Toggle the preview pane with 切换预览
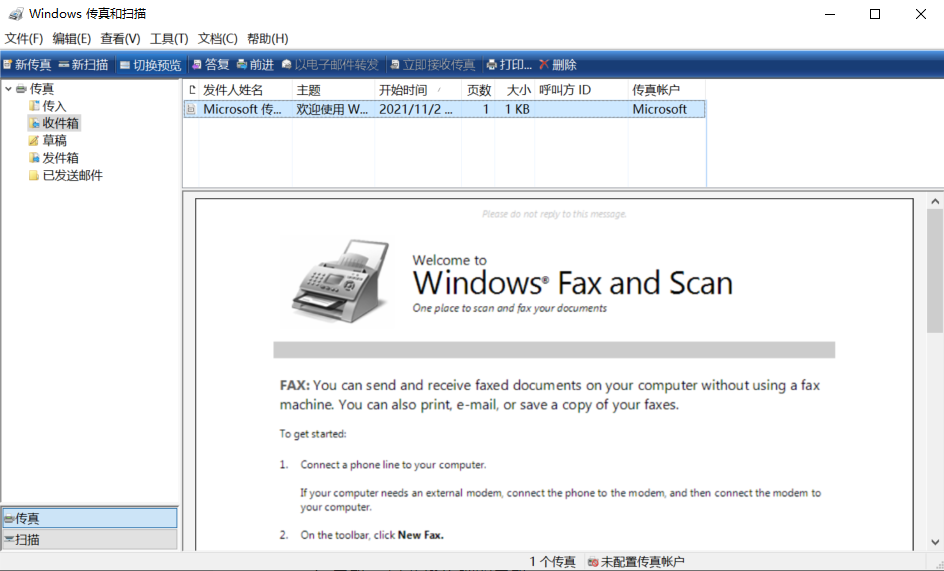Viewport: 944px width, 571px height. point(151,64)
